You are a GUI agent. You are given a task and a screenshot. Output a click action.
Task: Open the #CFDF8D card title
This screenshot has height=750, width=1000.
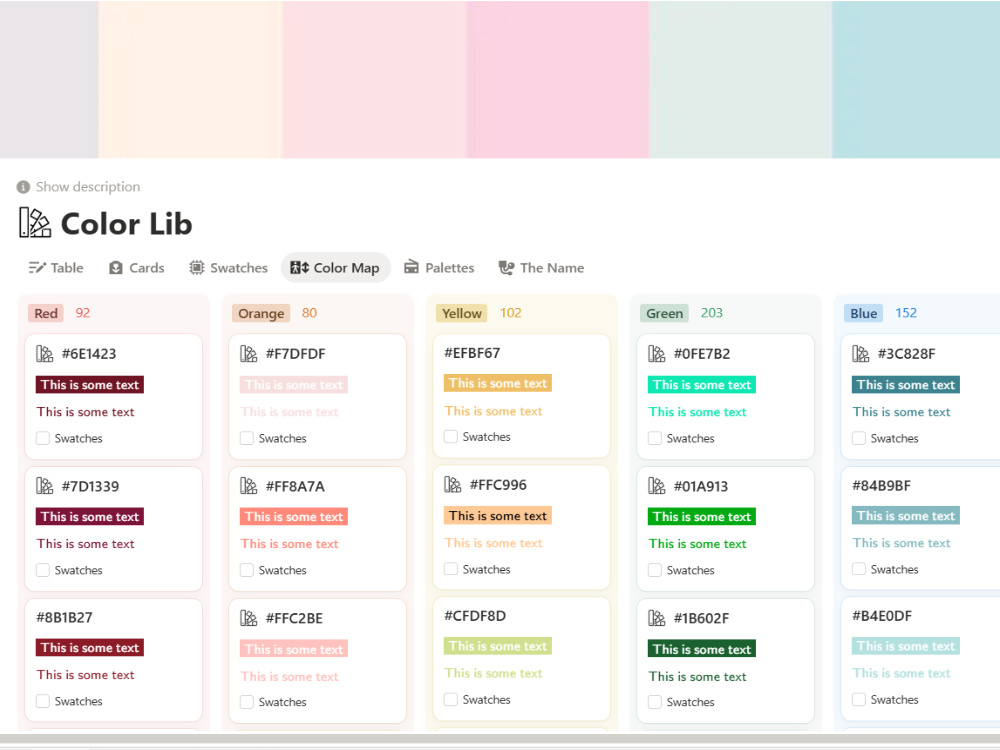coord(475,615)
